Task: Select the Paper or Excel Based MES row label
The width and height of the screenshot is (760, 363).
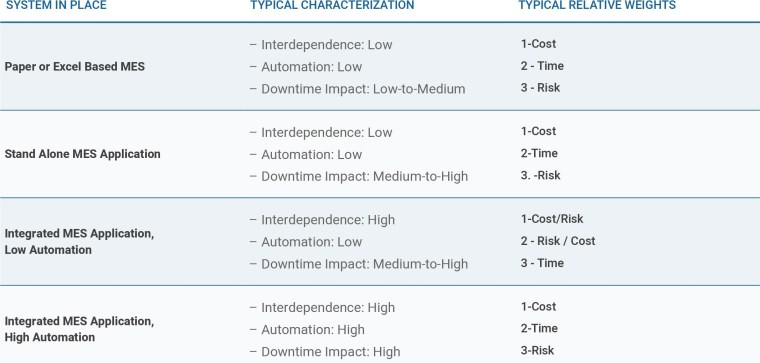Action: point(75,66)
